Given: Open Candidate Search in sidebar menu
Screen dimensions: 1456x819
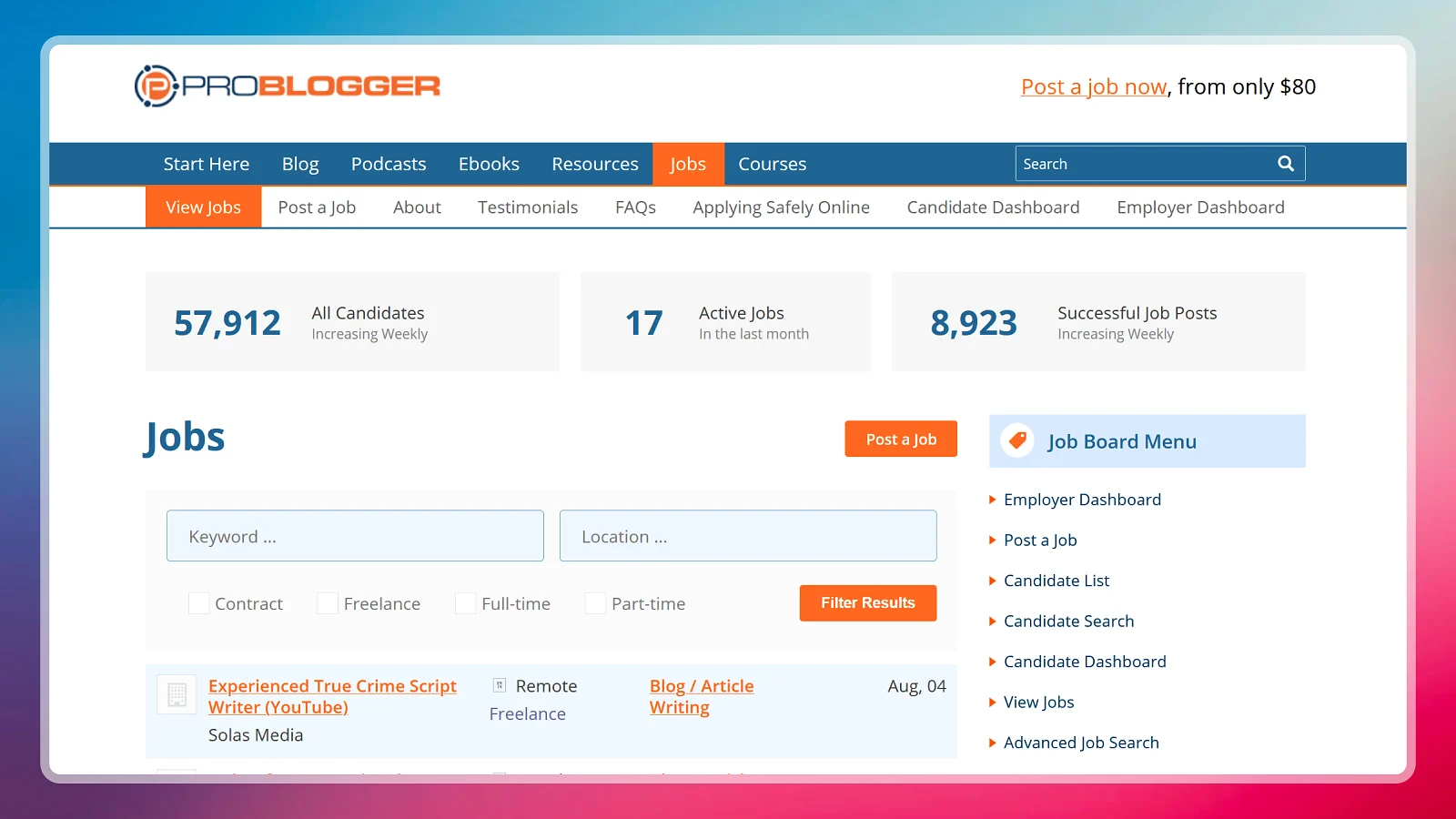Looking at the screenshot, I should tap(1068, 621).
